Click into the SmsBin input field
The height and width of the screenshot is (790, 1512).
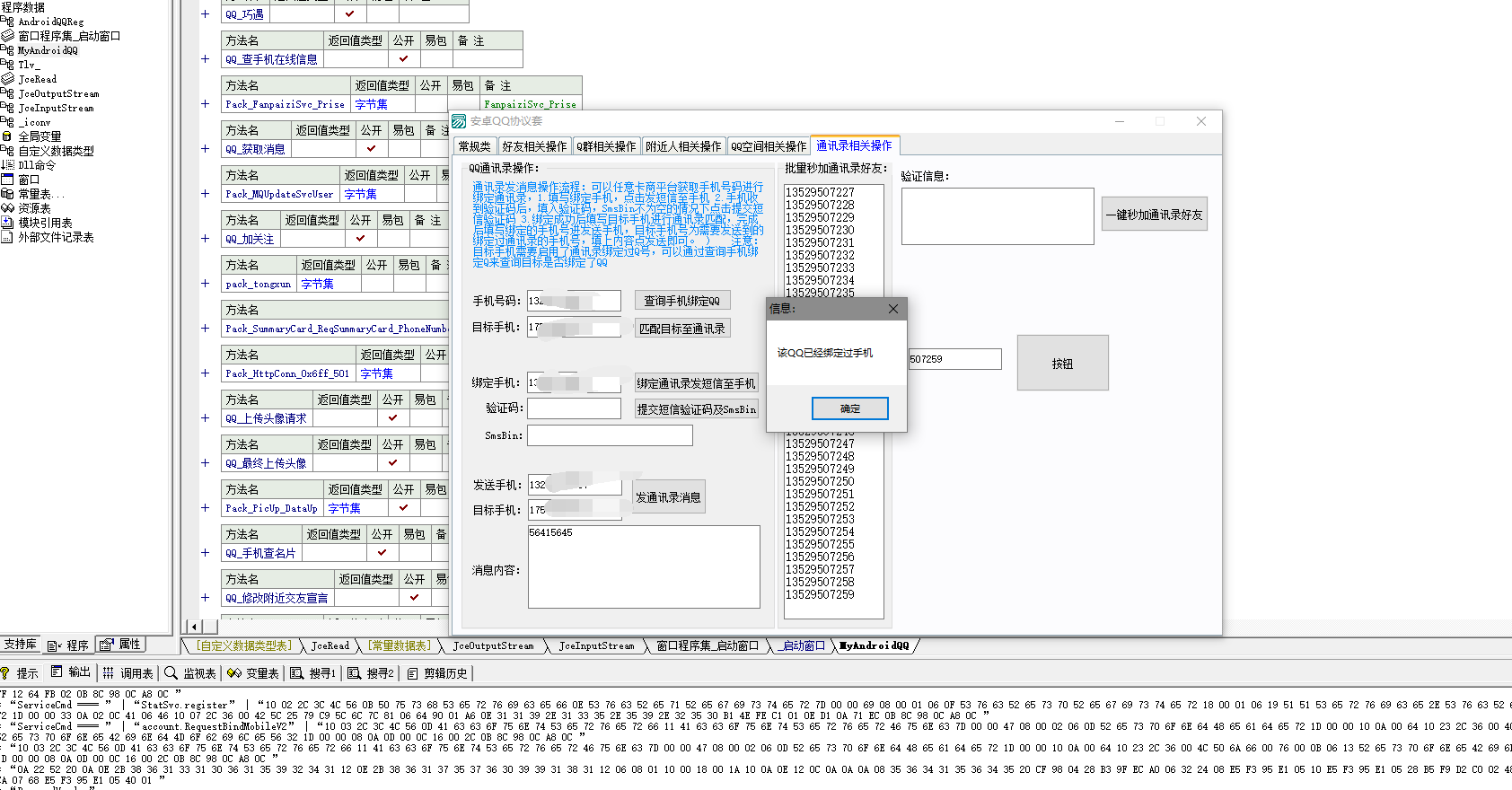coord(610,435)
